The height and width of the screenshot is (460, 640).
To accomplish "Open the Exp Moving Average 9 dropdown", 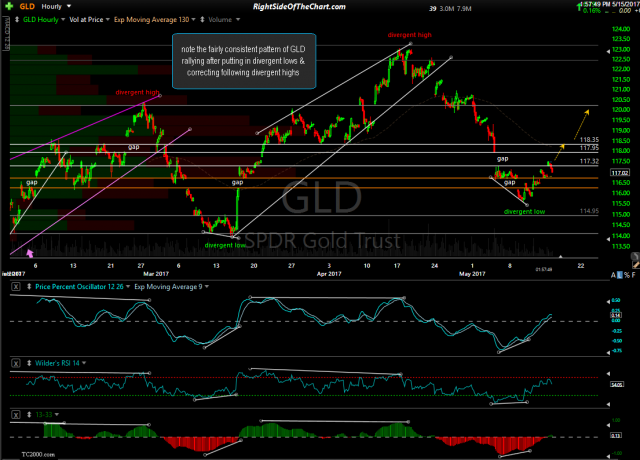I will pyautogui.click(x=207, y=287).
